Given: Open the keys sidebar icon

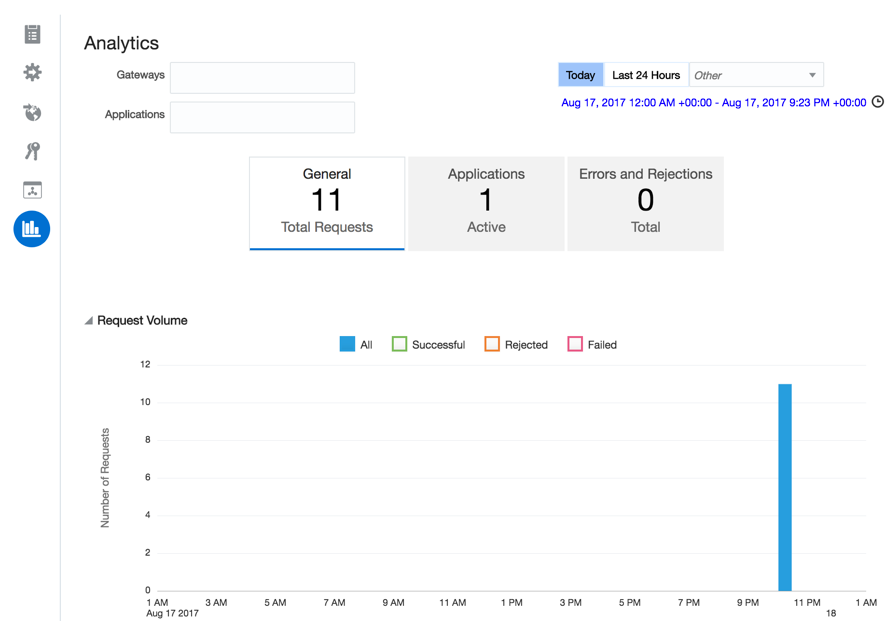Looking at the screenshot, I should tap(32, 151).
